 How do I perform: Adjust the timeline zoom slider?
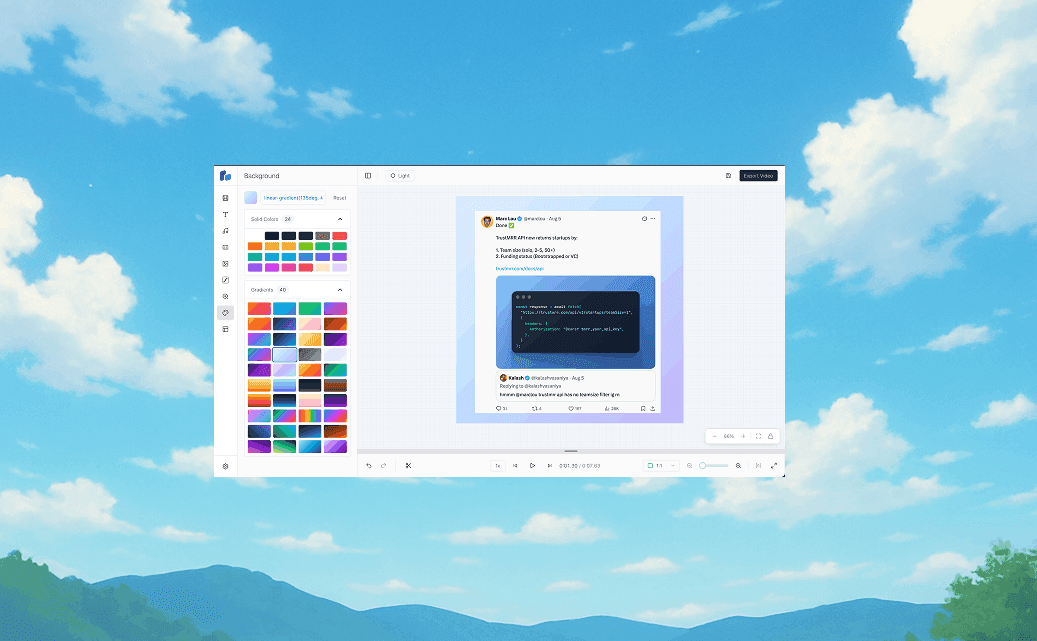pyautogui.click(x=714, y=466)
